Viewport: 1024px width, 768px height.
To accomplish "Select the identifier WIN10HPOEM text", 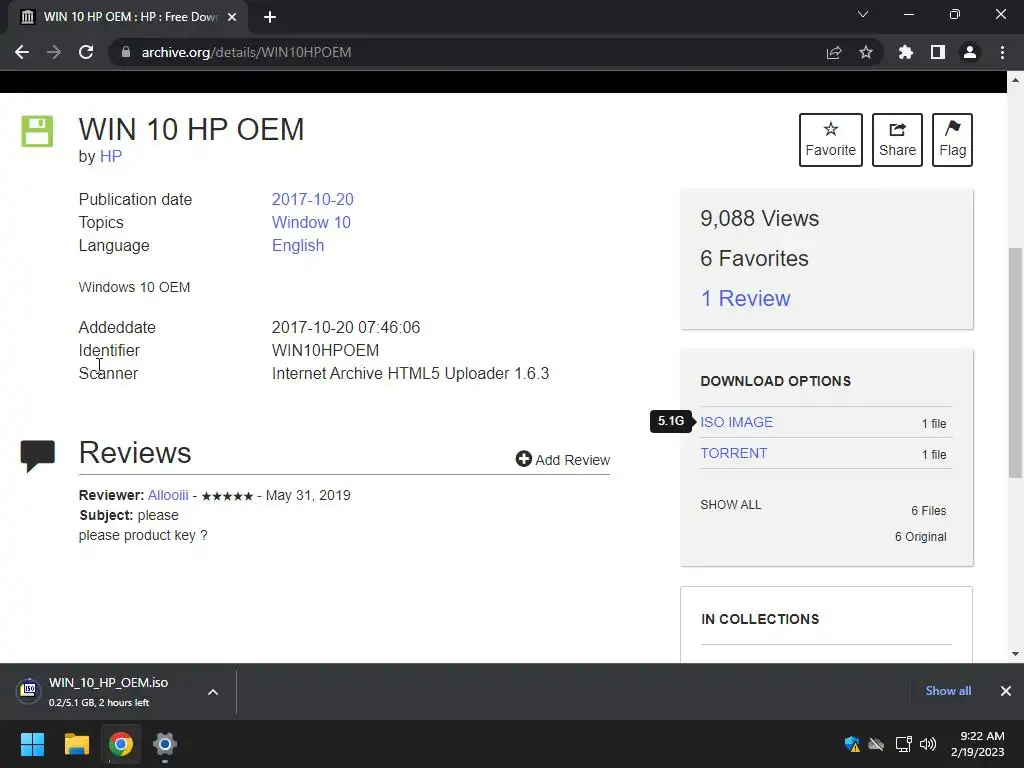I will 325,351.
